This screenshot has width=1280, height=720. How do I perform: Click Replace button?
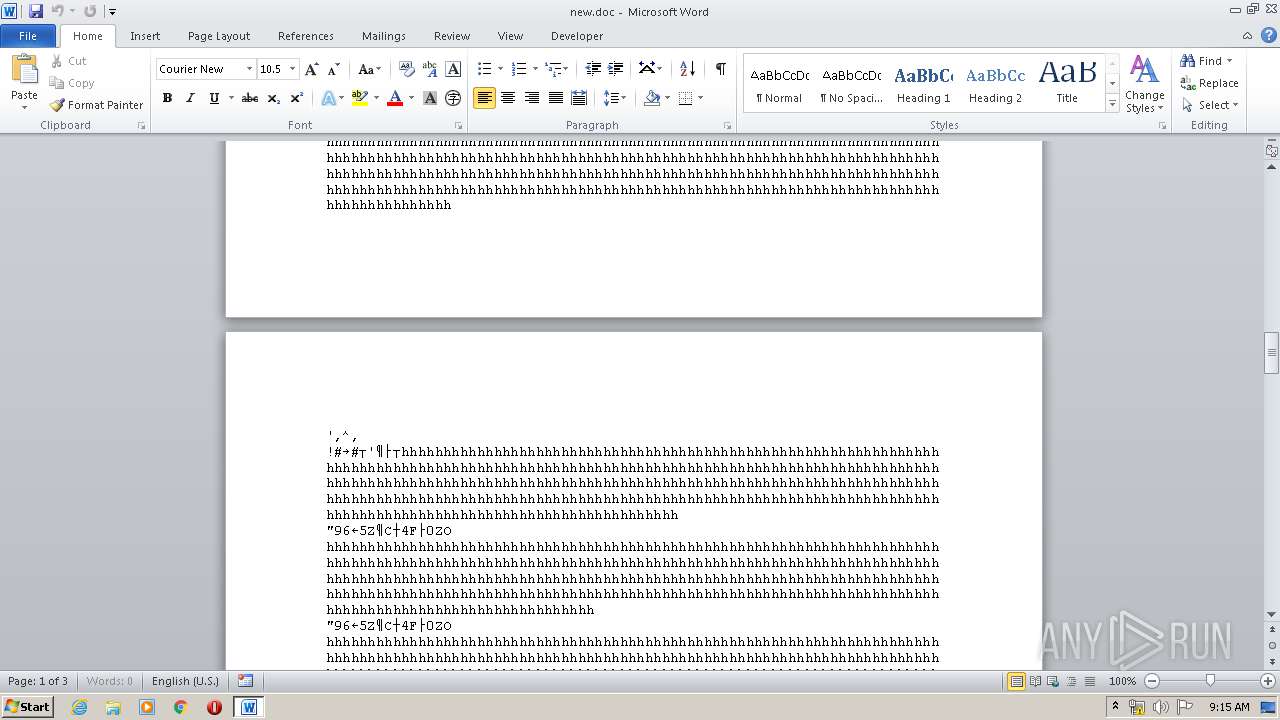pyautogui.click(x=1209, y=83)
